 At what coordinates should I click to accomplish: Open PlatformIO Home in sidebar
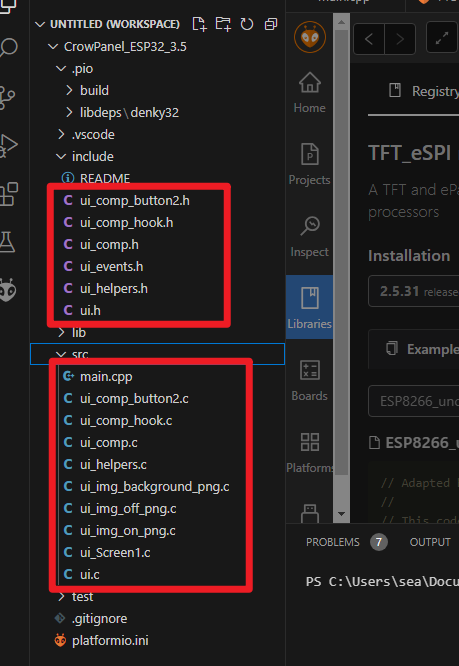click(x=310, y=93)
